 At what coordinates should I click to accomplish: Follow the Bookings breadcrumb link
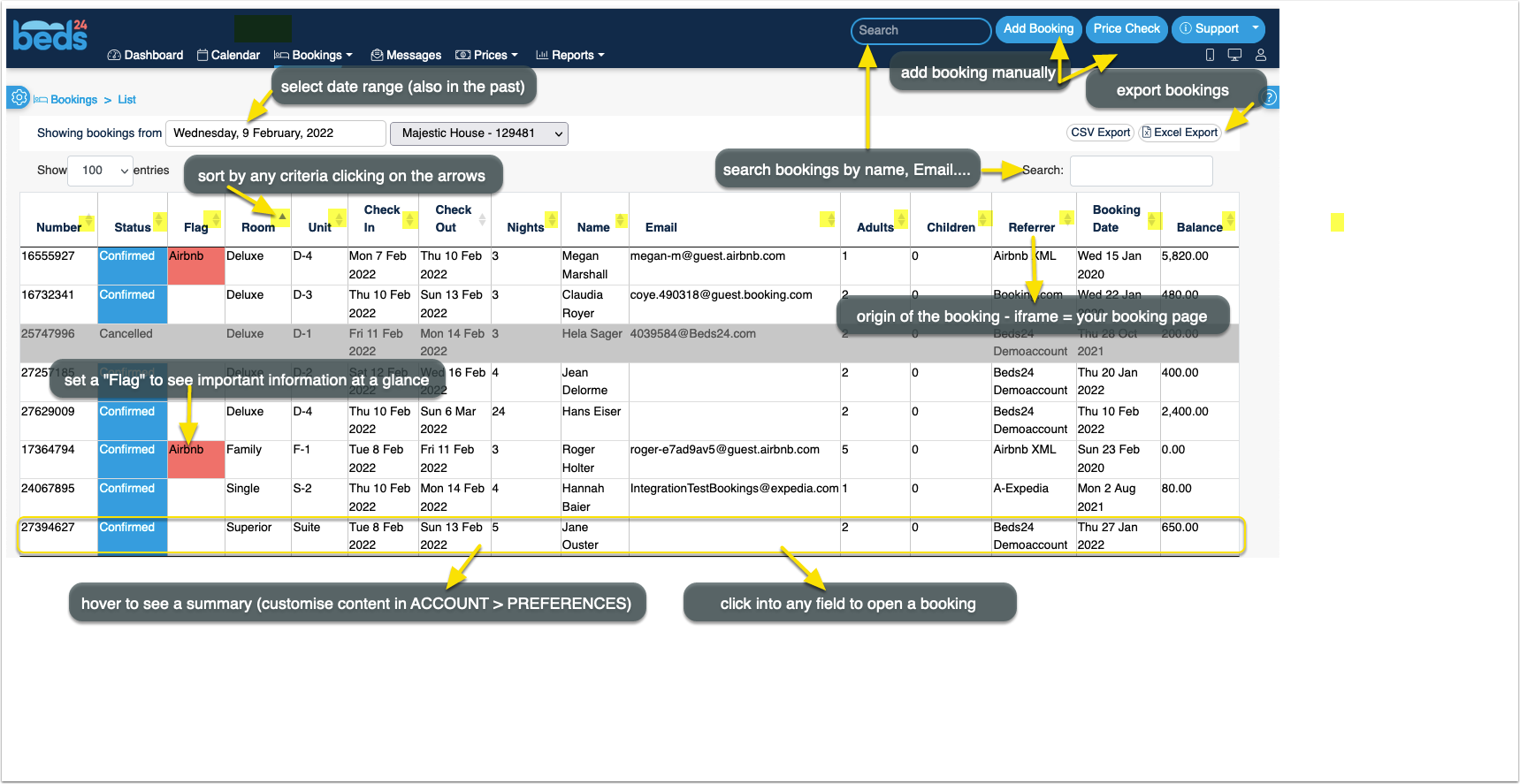click(x=74, y=100)
